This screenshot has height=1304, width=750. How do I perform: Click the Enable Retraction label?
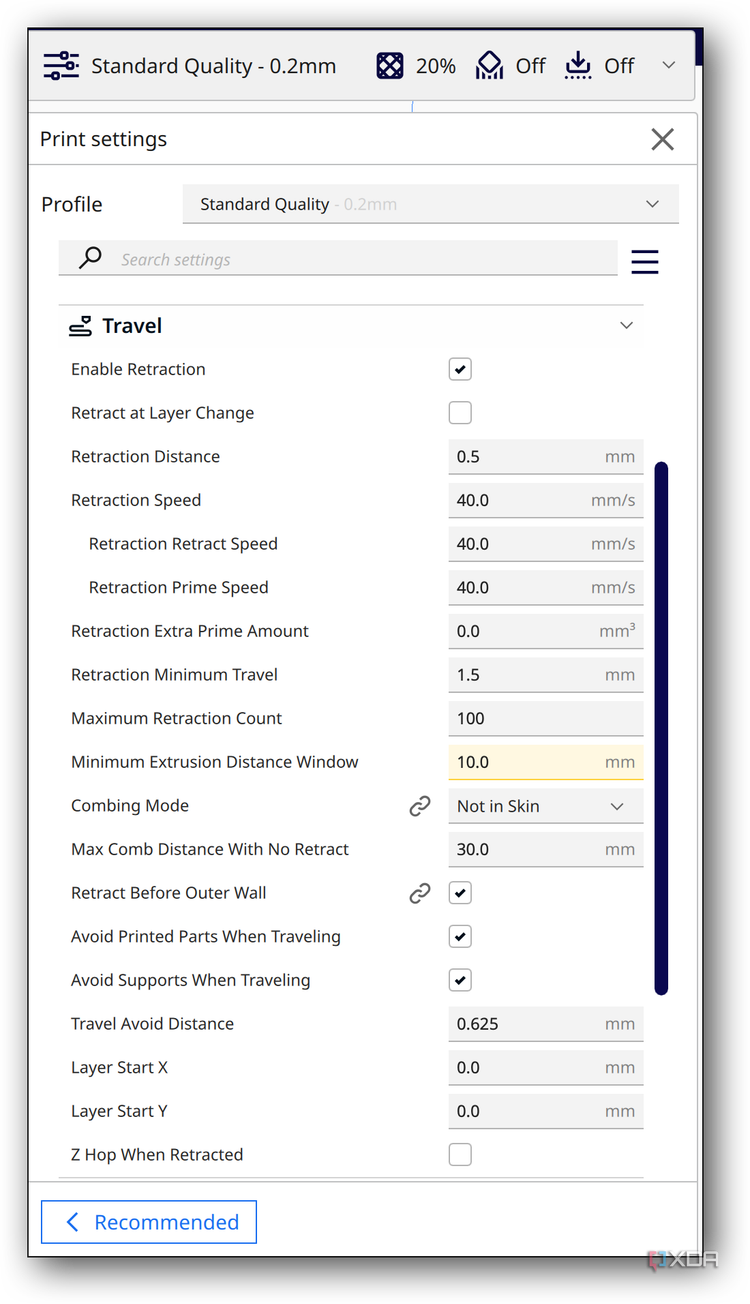pyautogui.click(x=138, y=369)
